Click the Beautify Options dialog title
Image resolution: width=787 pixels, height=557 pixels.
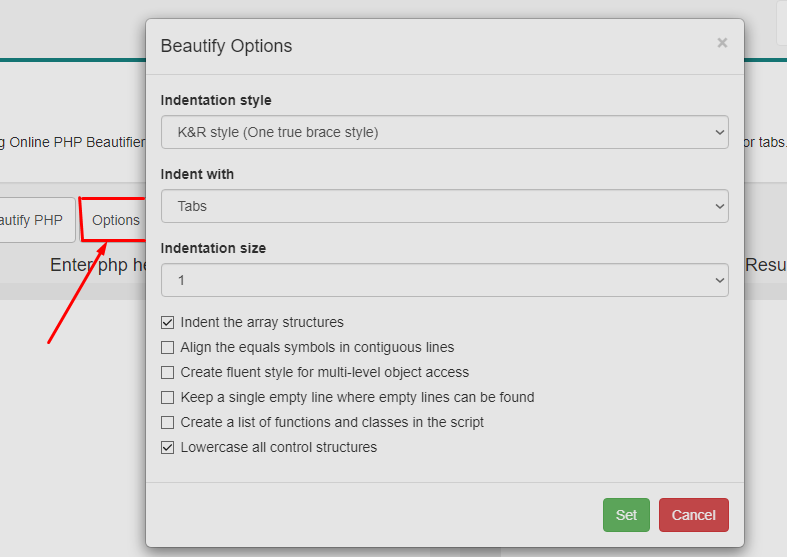pyautogui.click(x=226, y=46)
